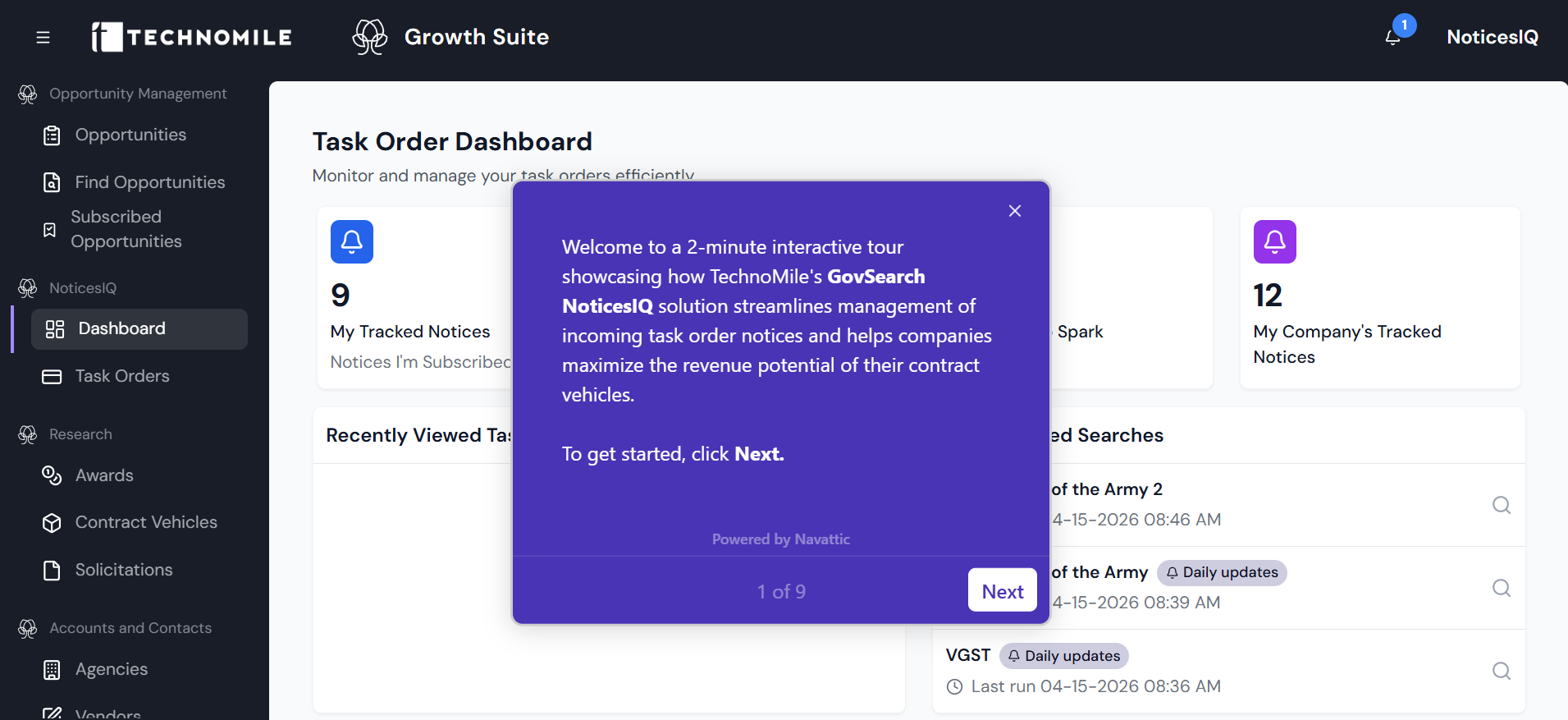Open Contract Vehicles
Viewport: 1568px width, 720px height.
click(x=146, y=522)
